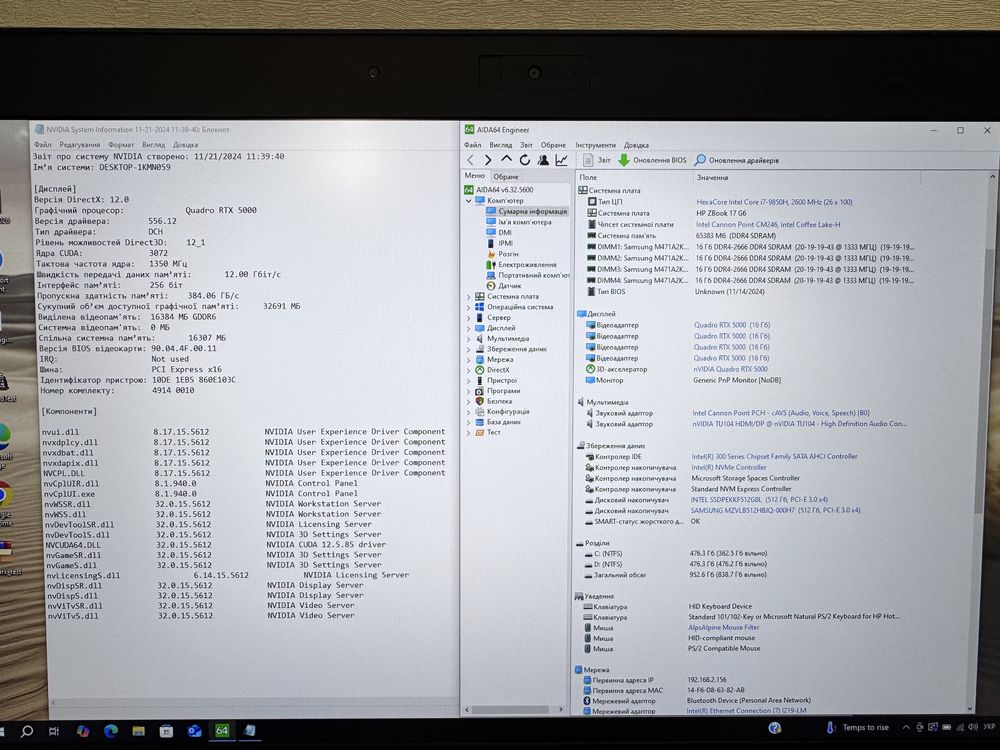This screenshot has height=750, width=1000.
Task: Expand the Системна плата tree node
Action: pyautogui.click(x=469, y=297)
